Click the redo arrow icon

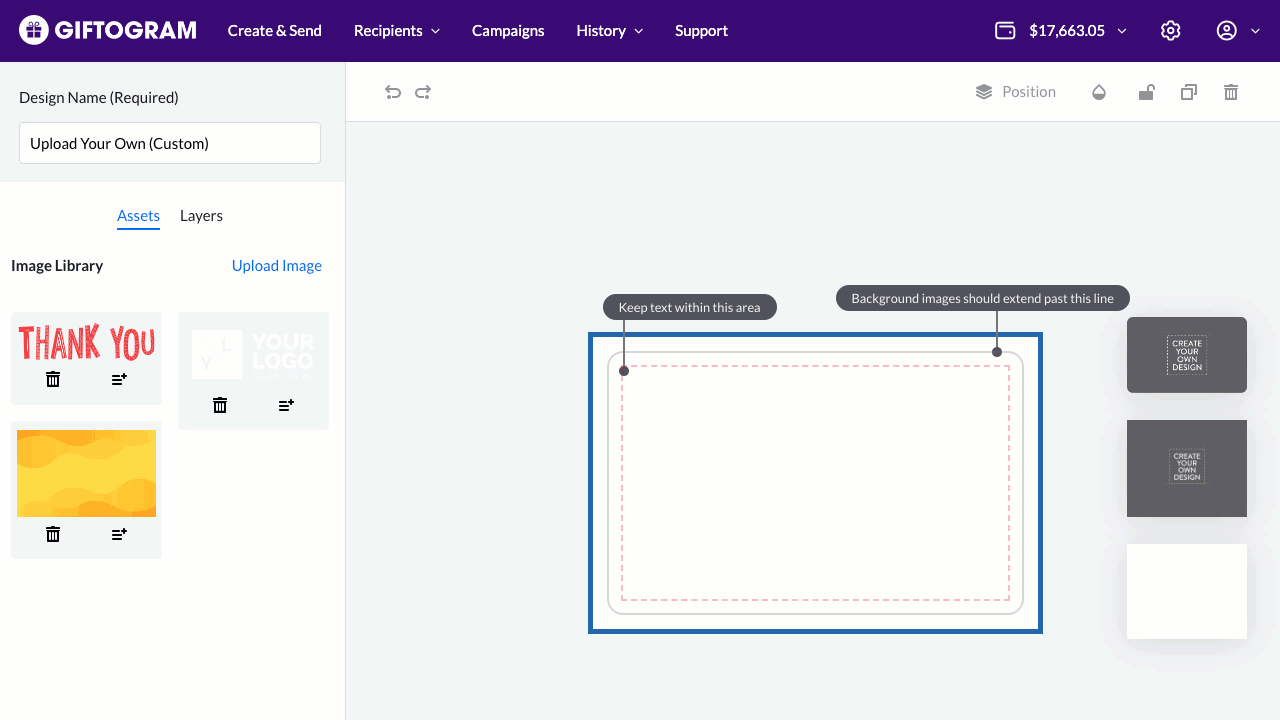pyautogui.click(x=423, y=92)
